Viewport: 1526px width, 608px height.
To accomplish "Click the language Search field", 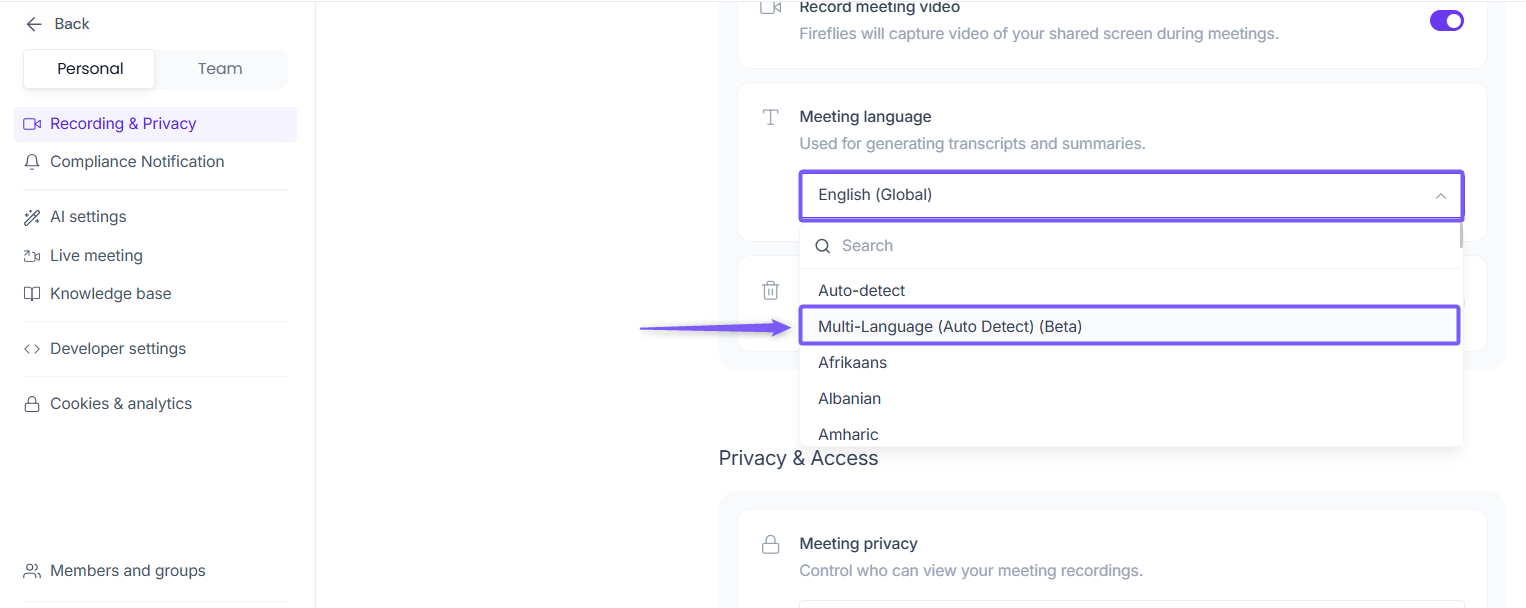I will click(1000, 246).
